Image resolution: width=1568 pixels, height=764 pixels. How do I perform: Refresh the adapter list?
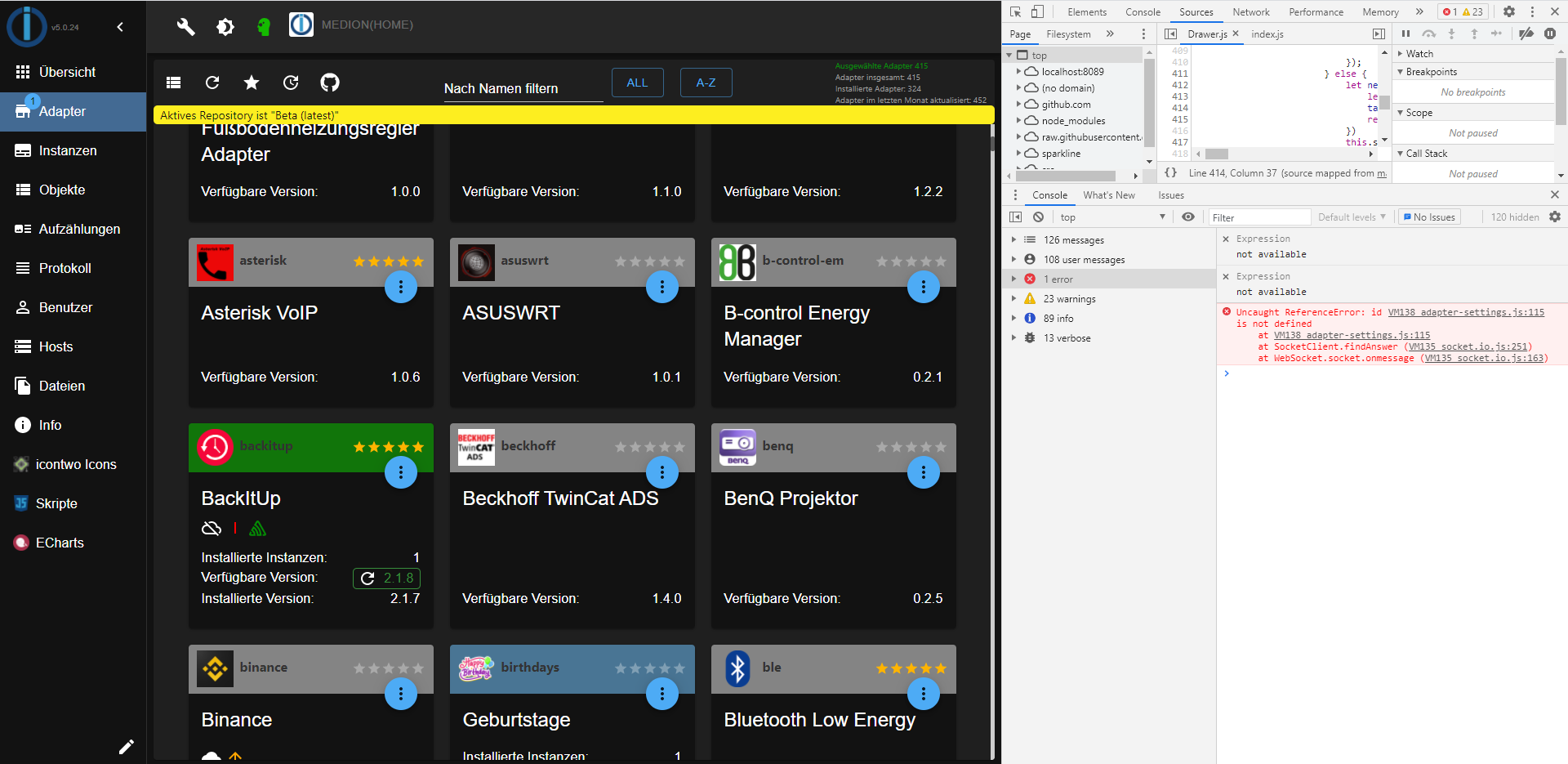pos(212,83)
